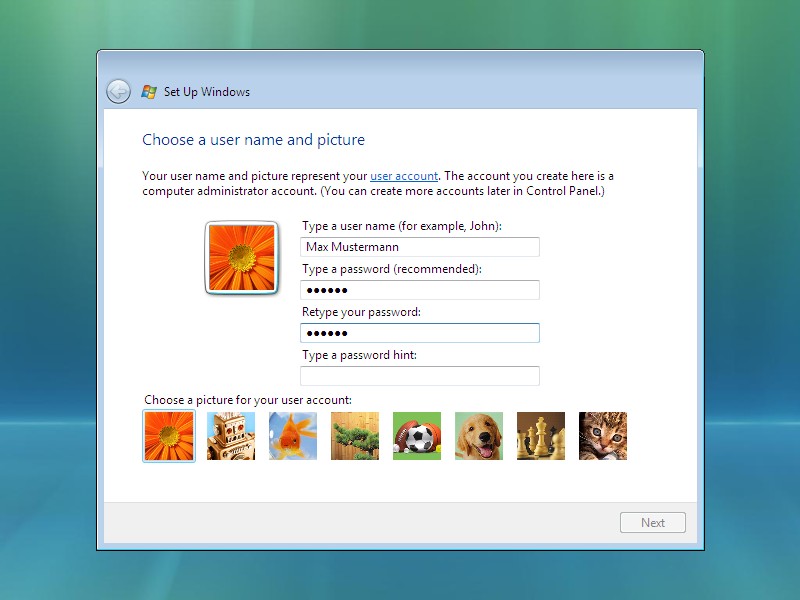This screenshot has width=800, height=600.
Task: Select the chess pieces account picture
Action: click(x=541, y=436)
